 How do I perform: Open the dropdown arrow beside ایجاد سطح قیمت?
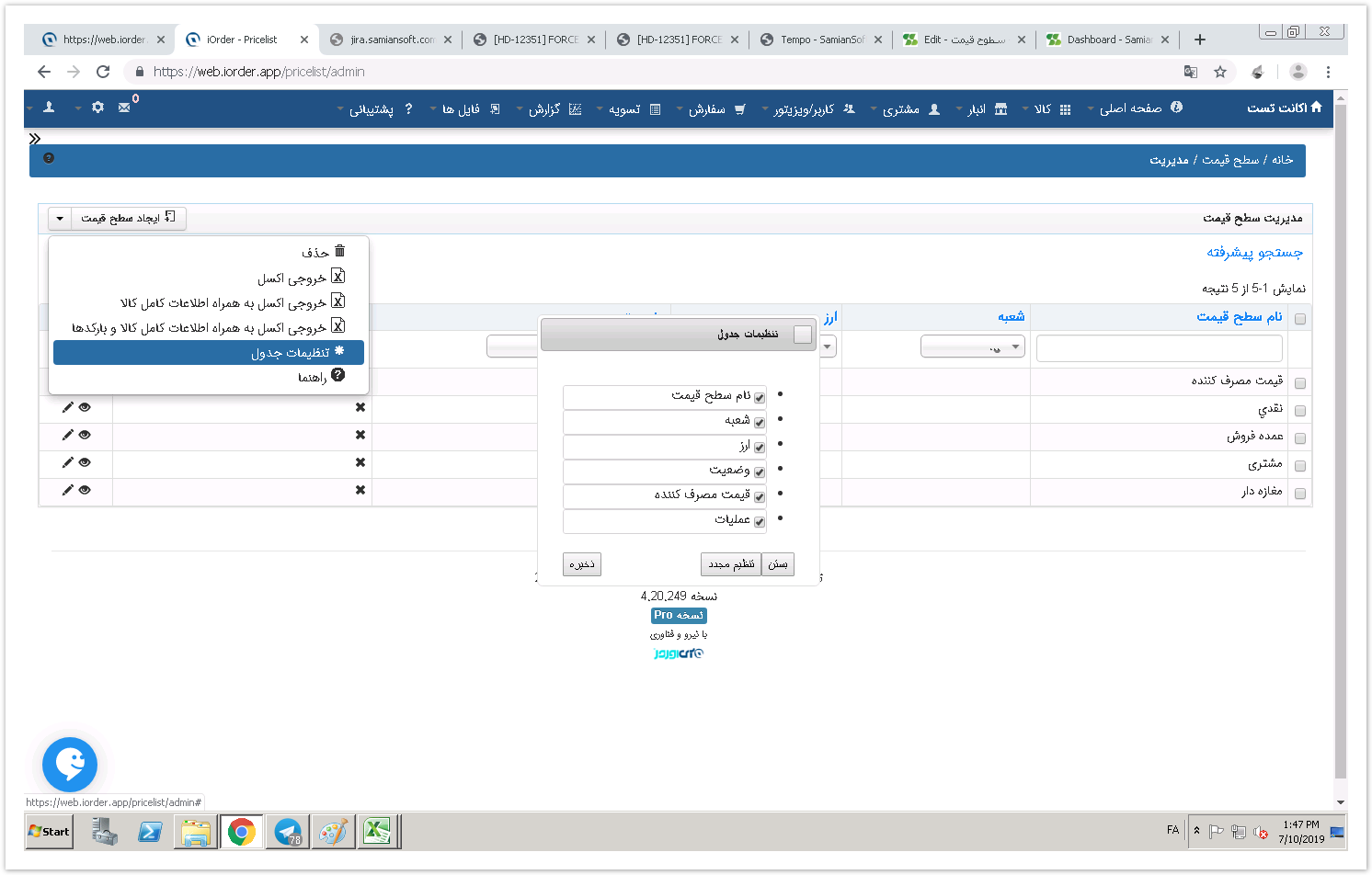60,219
